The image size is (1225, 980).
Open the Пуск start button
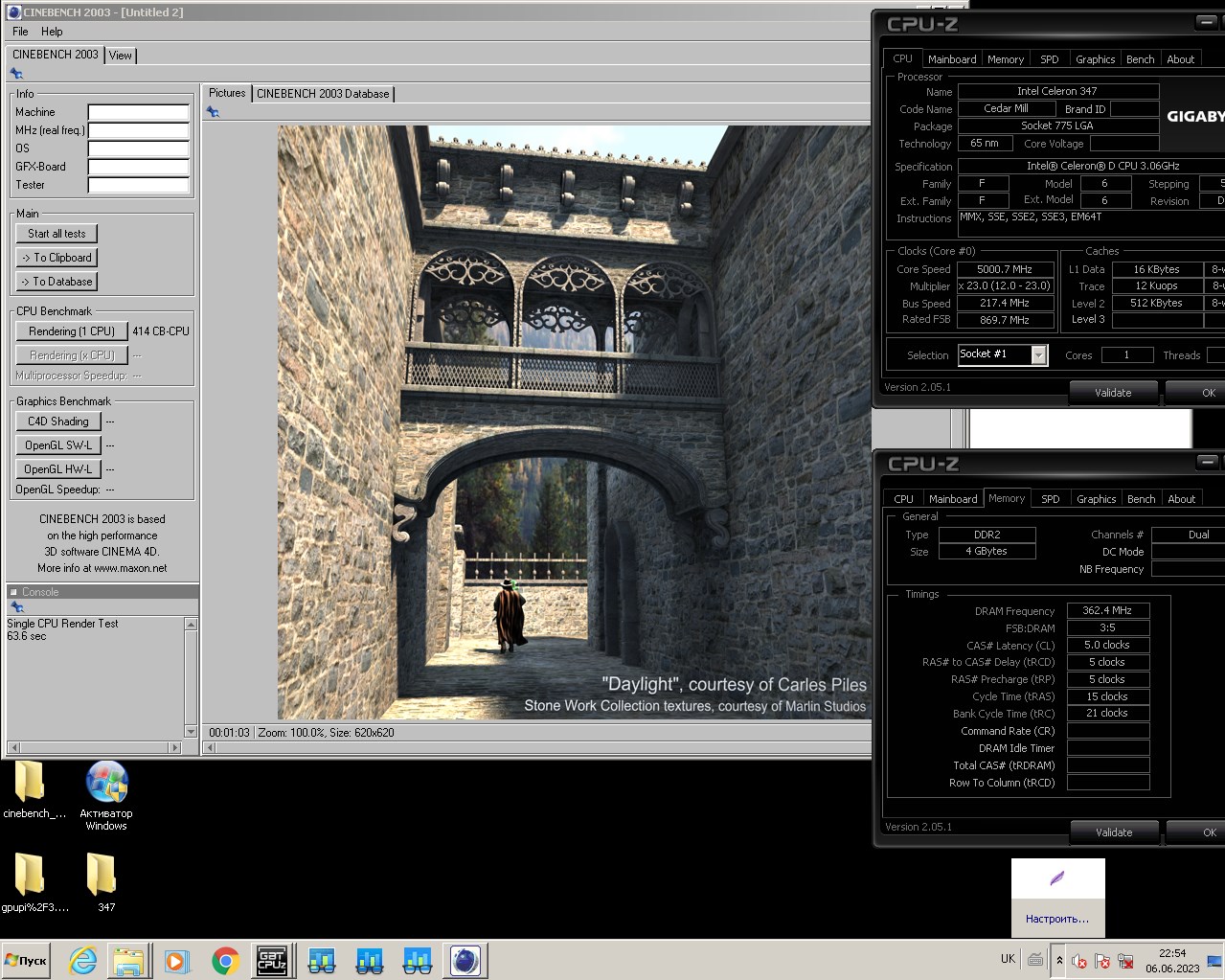click(x=26, y=961)
